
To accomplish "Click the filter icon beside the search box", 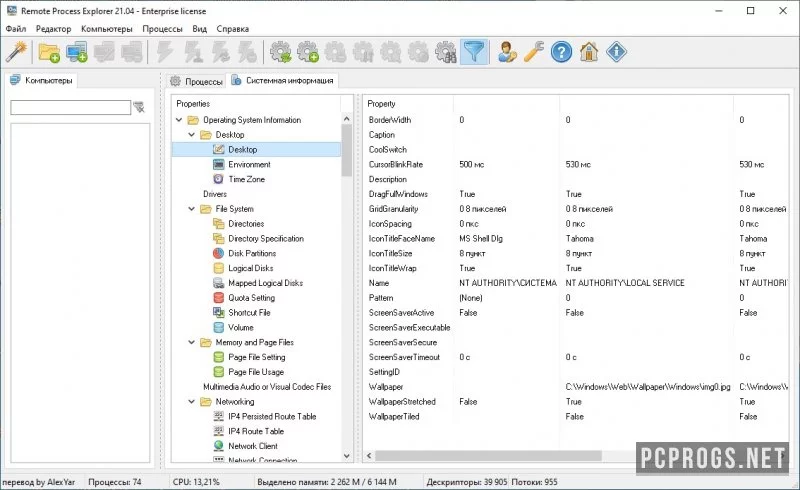I will point(139,107).
